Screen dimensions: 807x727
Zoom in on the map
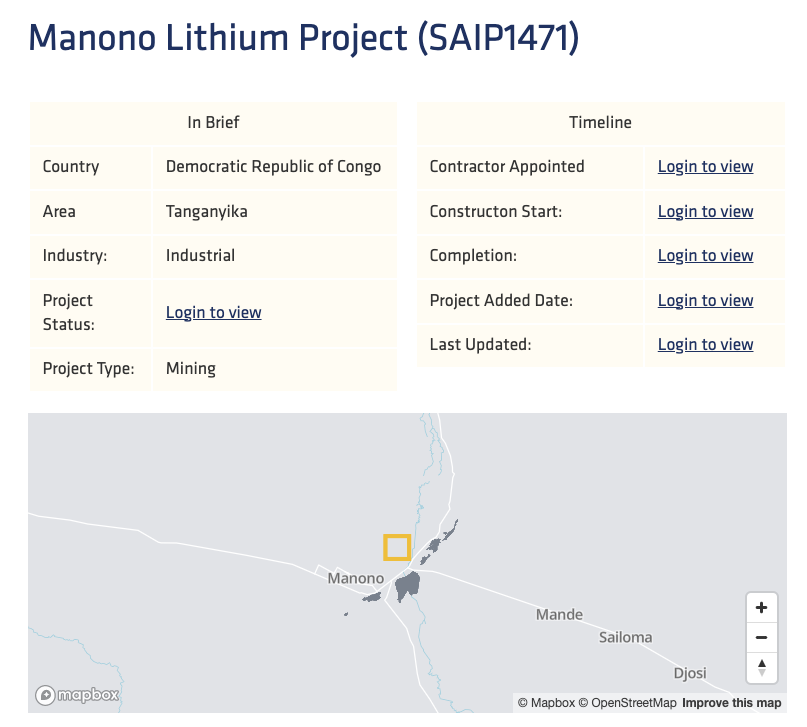point(761,608)
